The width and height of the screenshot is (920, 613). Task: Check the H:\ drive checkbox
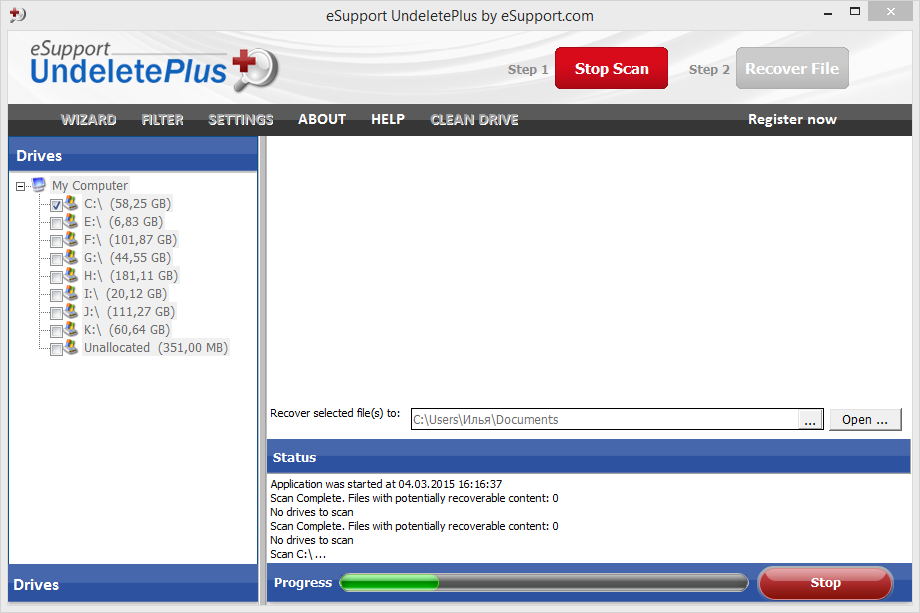(x=56, y=277)
